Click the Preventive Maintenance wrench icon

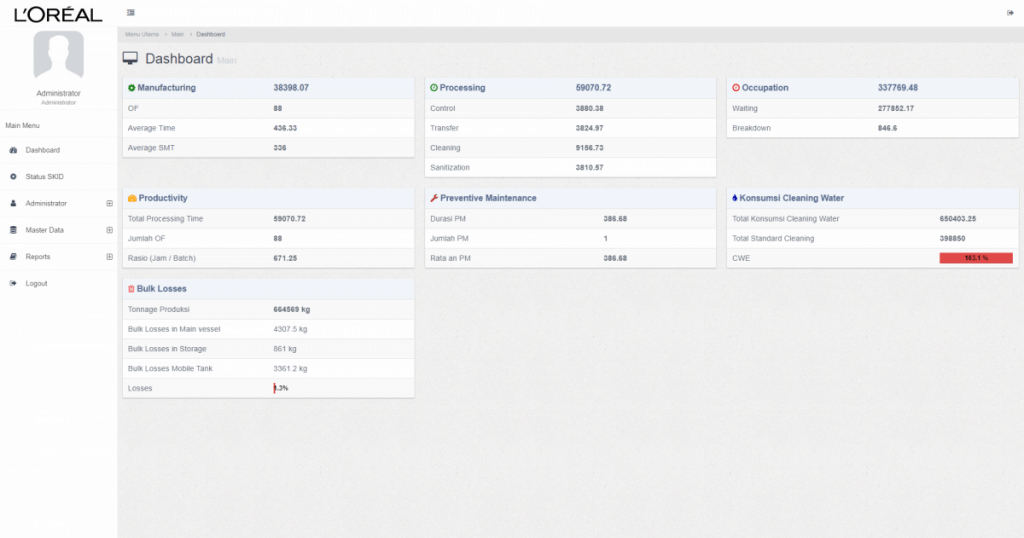pyautogui.click(x=434, y=198)
